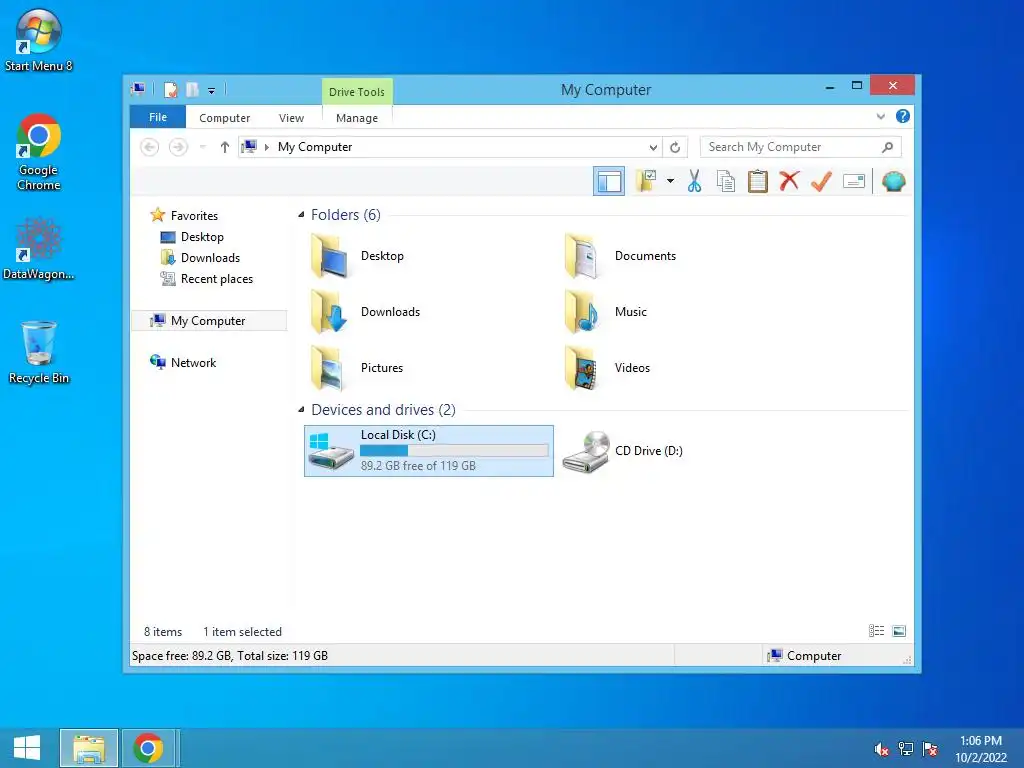Click the File Explorer taskbar button
Image resolution: width=1024 pixels, height=768 pixels.
pos(89,748)
